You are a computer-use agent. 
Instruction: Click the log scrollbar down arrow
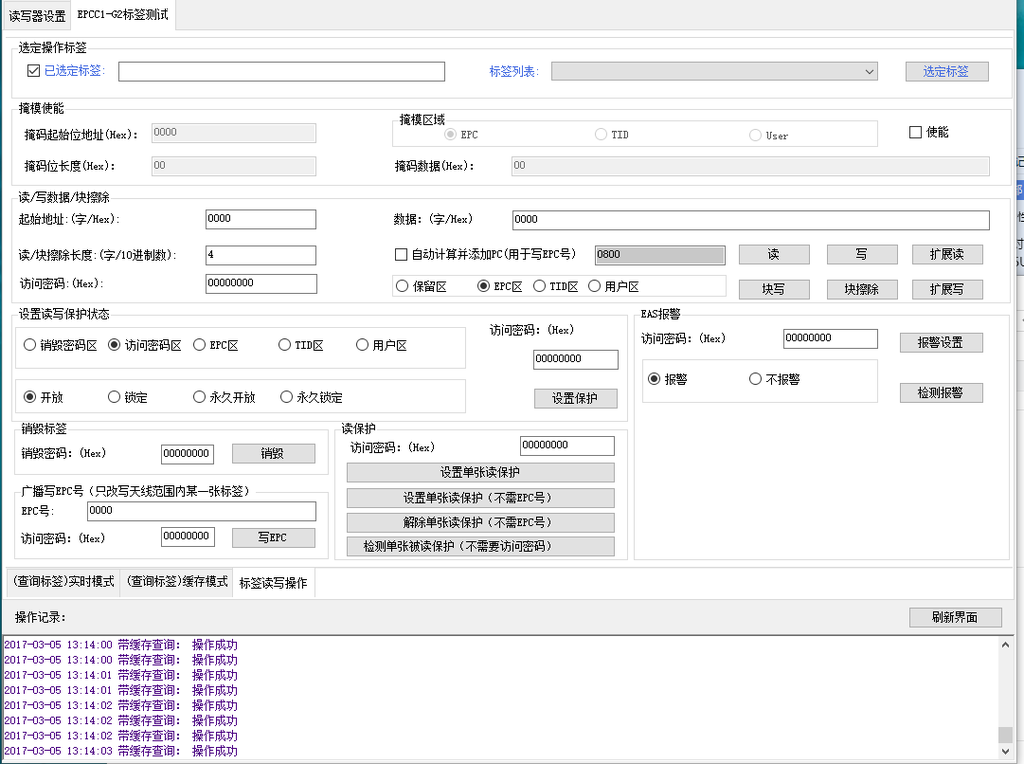click(1006, 751)
